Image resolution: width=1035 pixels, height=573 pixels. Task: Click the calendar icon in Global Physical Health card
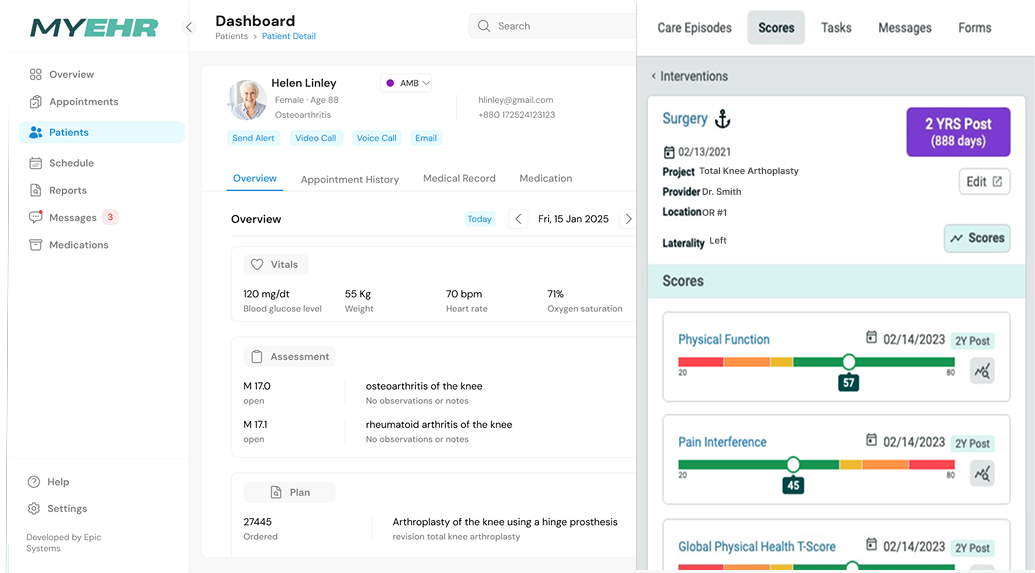point(871,544)
